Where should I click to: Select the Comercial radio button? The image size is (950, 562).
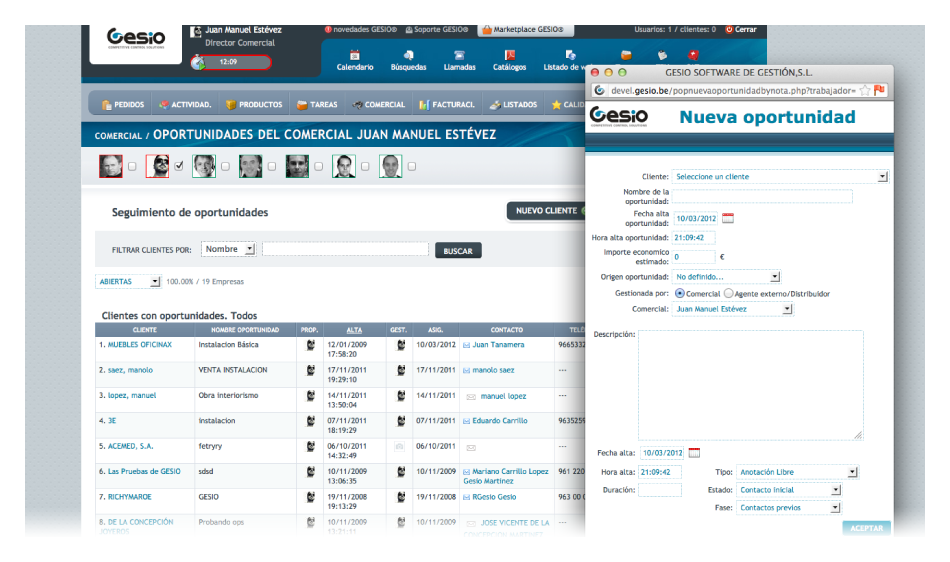pyautogui.click(x=680, y=293)
